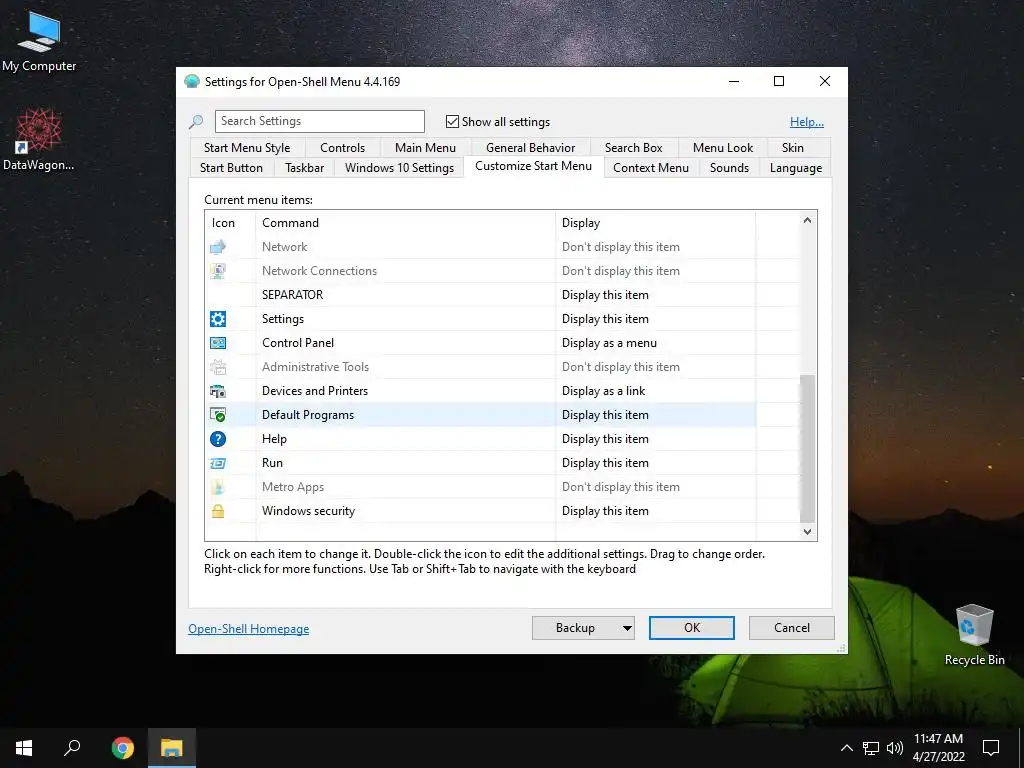The width and height of the screenshot is (1024, 768).
Task: Open the Main Menu tab
Action: 425,148
